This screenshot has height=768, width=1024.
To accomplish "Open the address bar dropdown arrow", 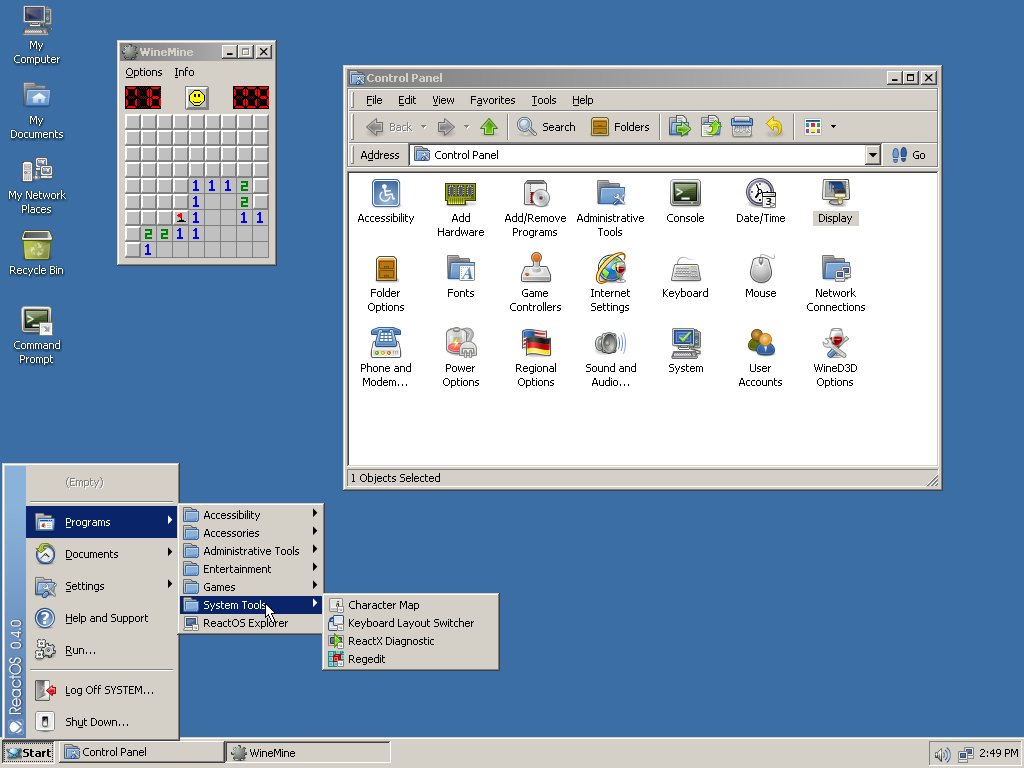I will click(x=872, y=155).
